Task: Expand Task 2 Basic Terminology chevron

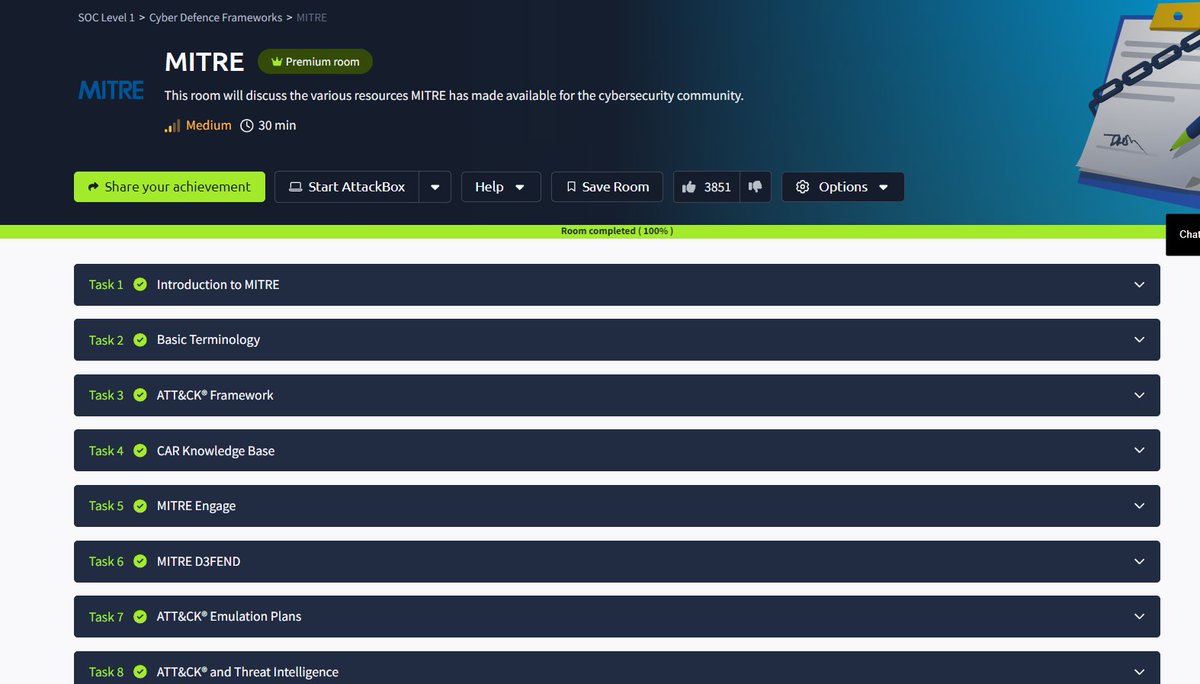Action: 1139,340
